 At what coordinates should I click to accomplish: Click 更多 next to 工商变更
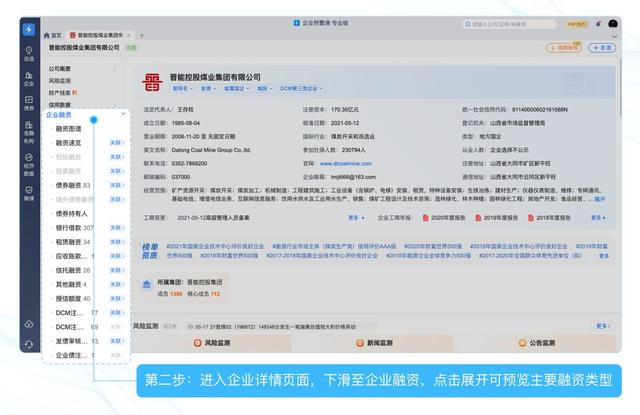click(x=356, y=218)
